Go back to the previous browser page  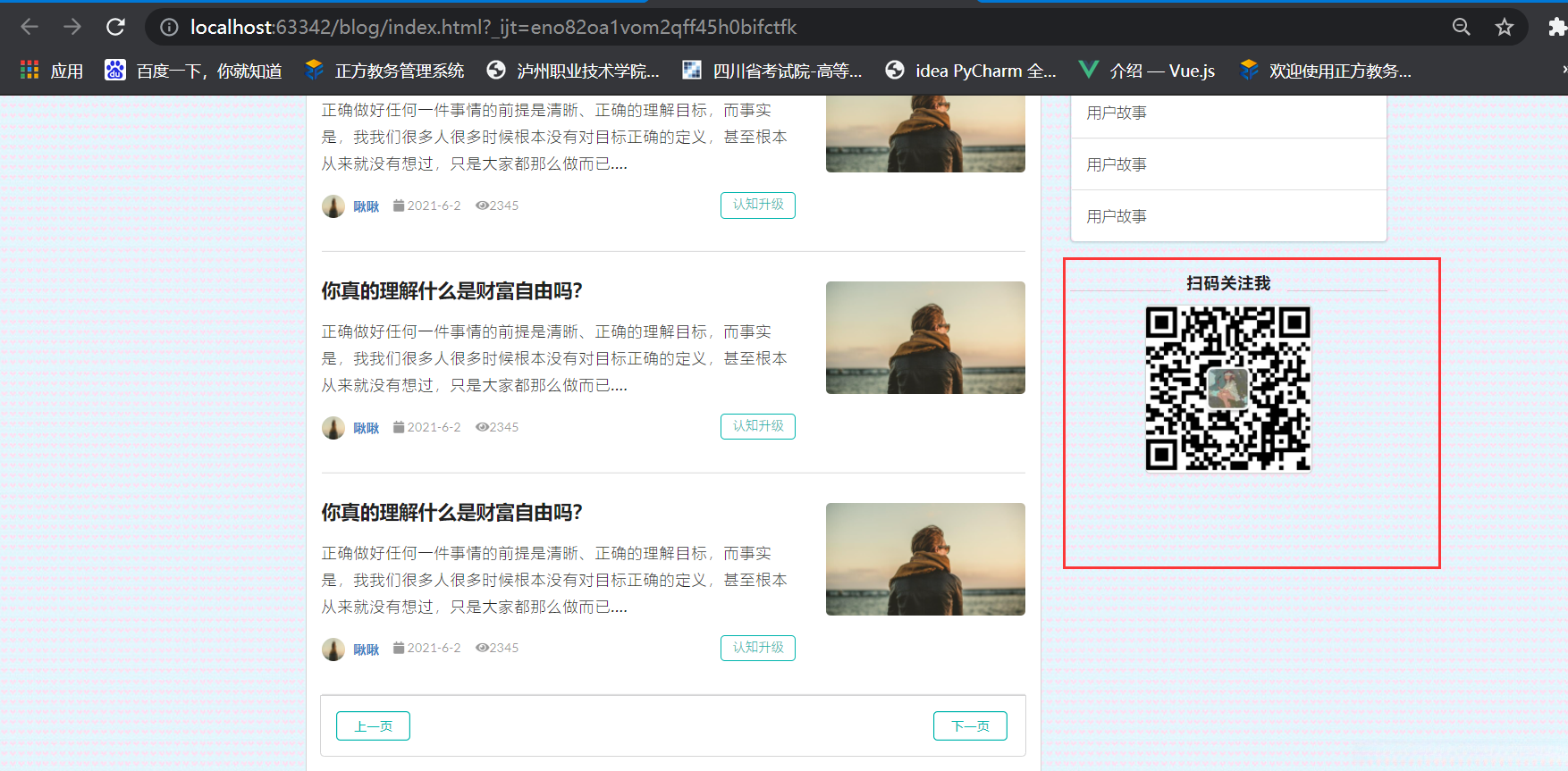click(x=30, y=27)
